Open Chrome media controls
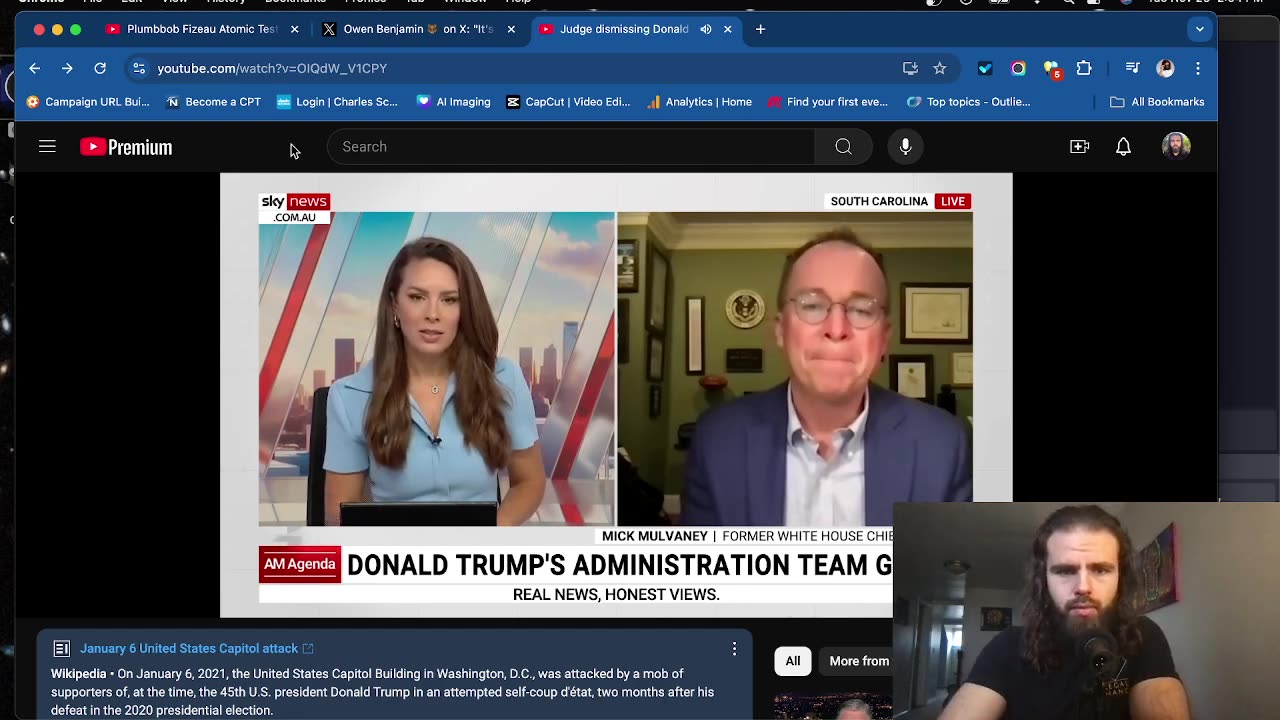The height and width of the screenshot is (720, 1280). tap(1132, 68)
